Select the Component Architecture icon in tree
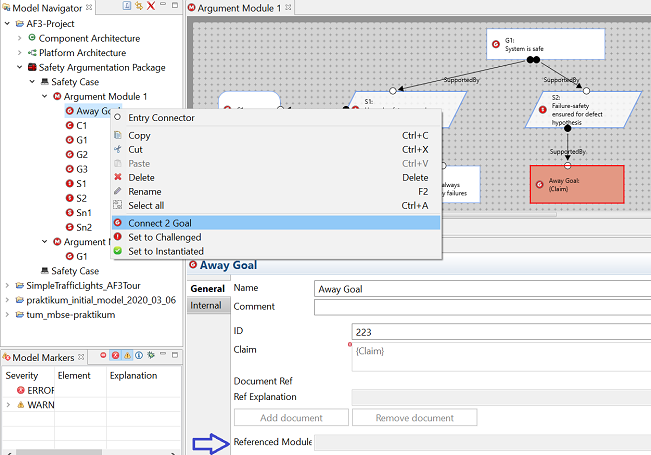This screenshot has height=455, width=651. [32, 38]
